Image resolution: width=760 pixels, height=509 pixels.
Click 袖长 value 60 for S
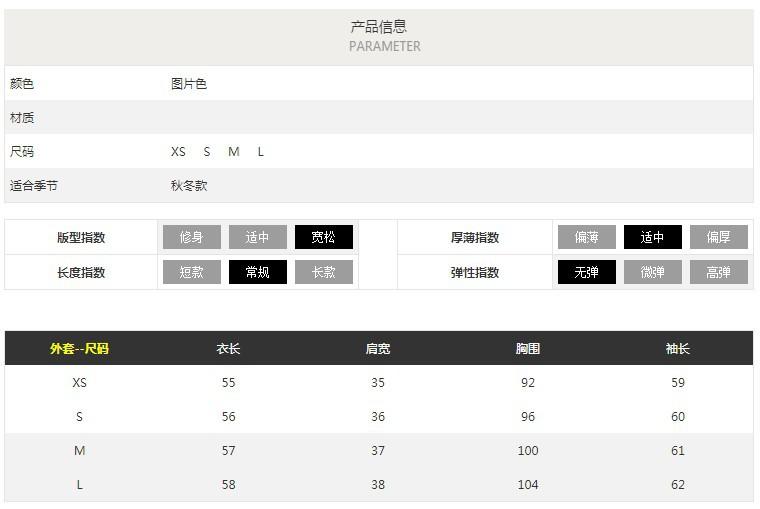(x=678, y=416)
